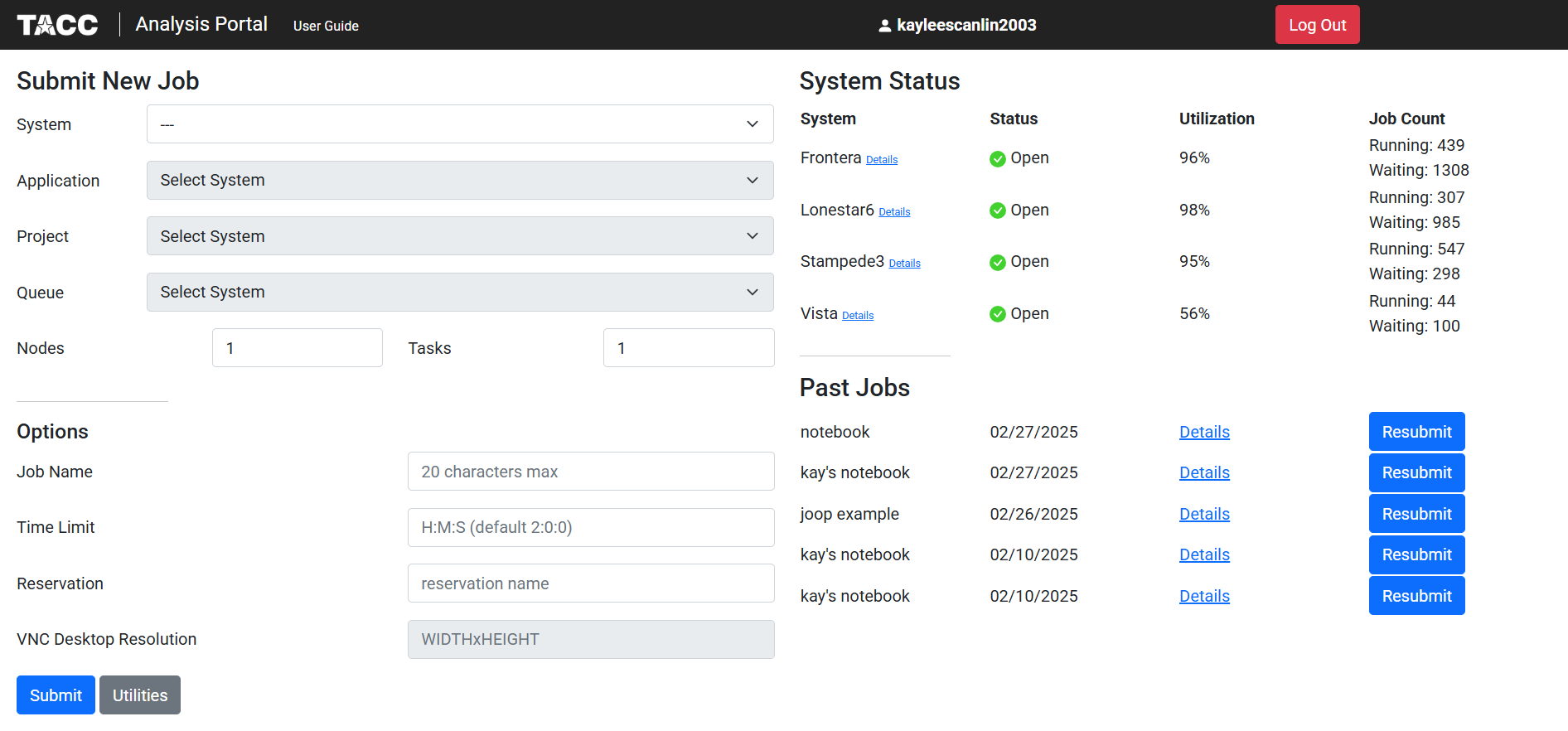Resubmit the joop example job
Screen dimensions: 1568x731
1416,514
